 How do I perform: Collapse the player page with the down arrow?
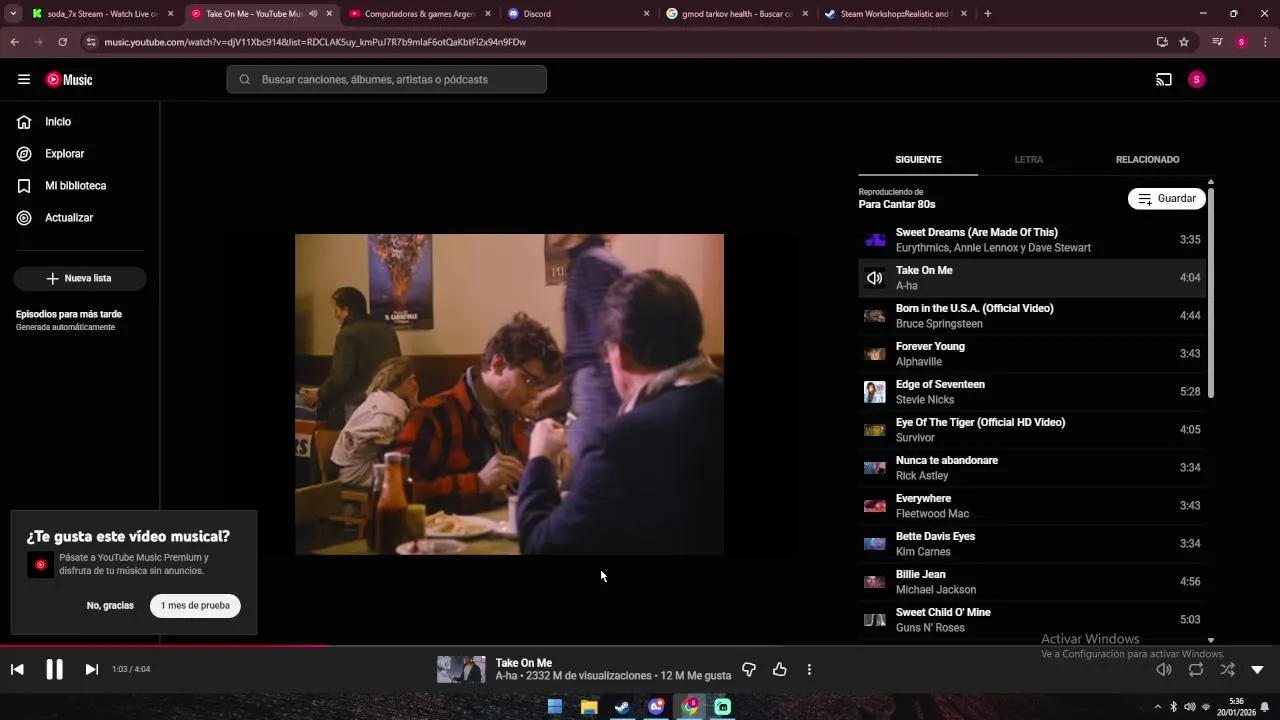point(1258,670)
